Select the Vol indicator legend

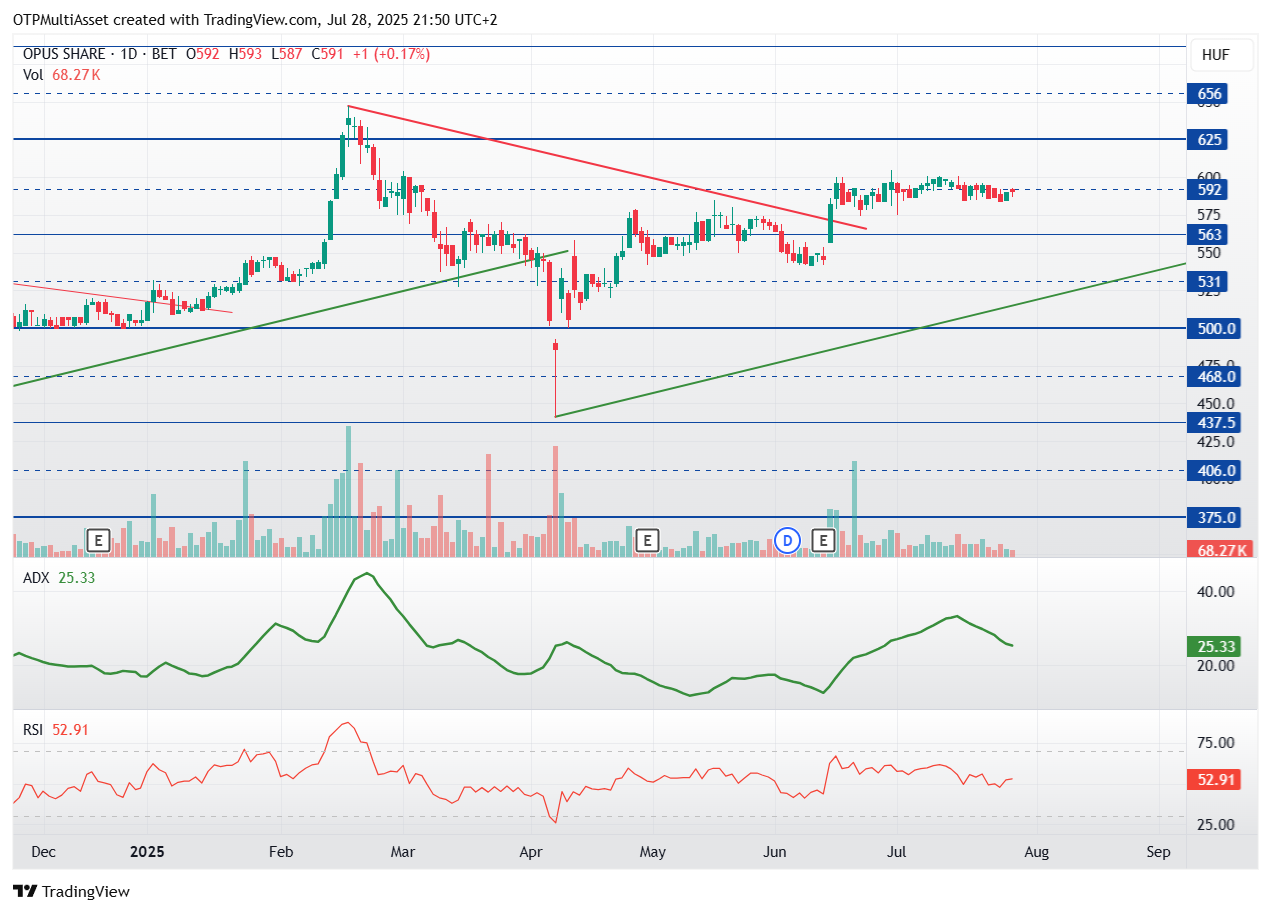tap(34, 74)
